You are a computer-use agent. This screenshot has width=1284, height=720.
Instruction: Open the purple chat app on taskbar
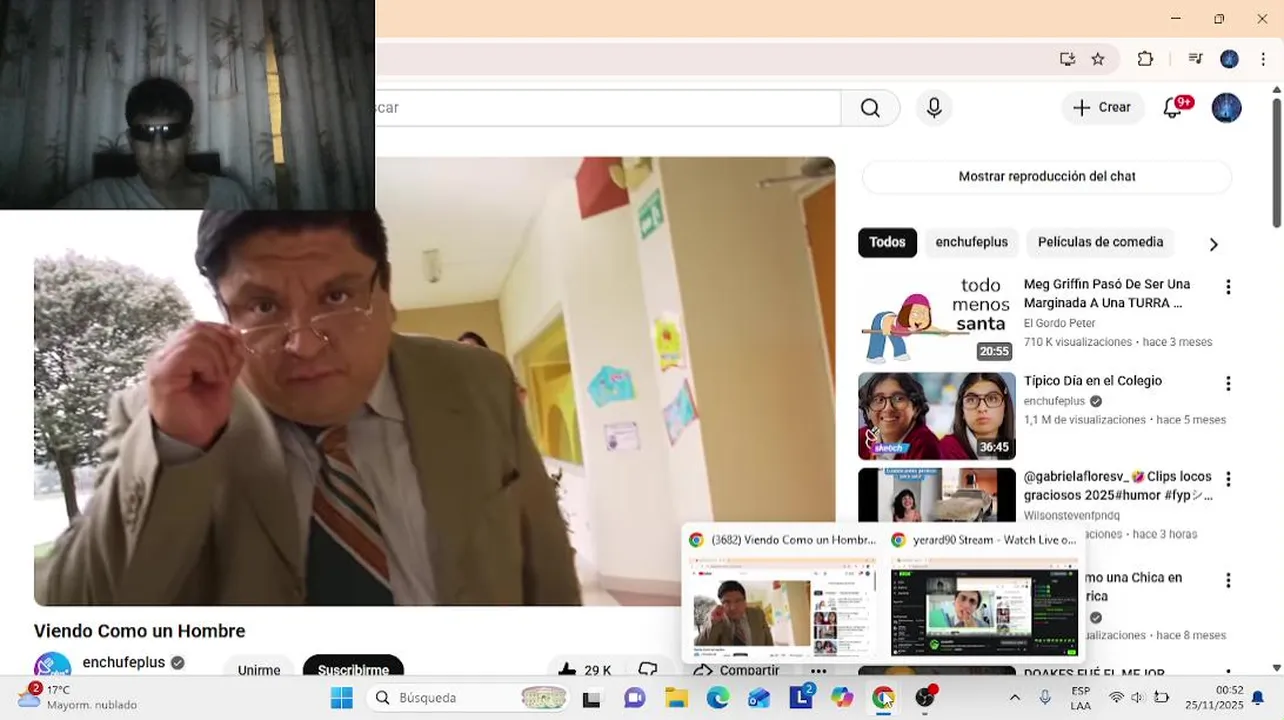[x=634, y=698]
